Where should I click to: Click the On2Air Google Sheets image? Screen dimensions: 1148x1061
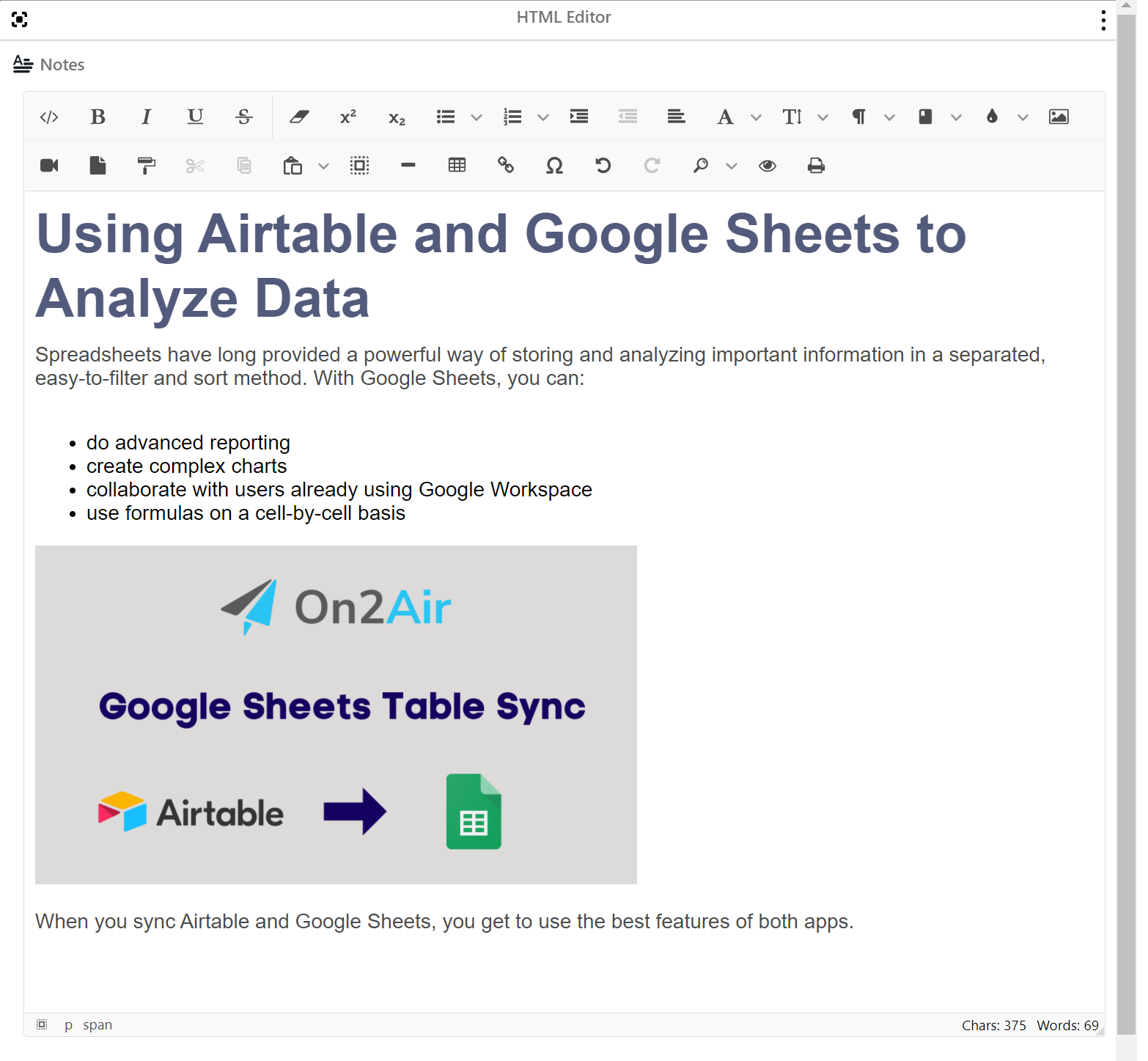click(x=336, y=714)
